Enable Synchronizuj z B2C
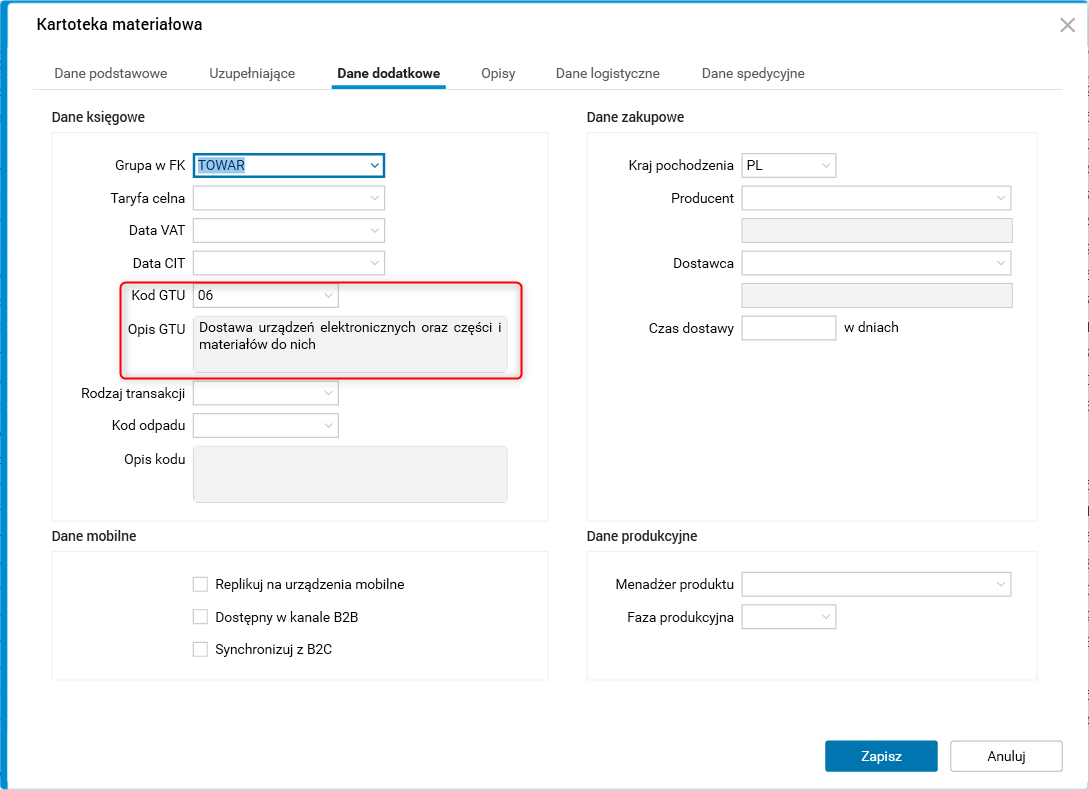This screenshot has width=1089, height=790. (200, 649)
